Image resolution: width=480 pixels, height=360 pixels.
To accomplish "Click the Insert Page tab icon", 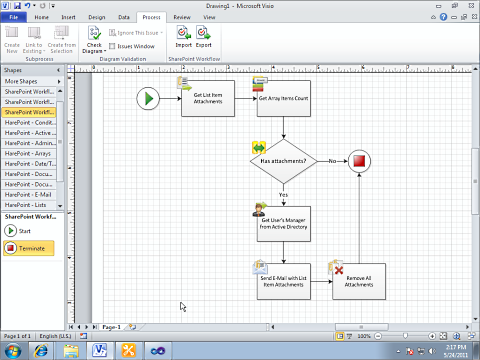I will (x=133, y=327).
